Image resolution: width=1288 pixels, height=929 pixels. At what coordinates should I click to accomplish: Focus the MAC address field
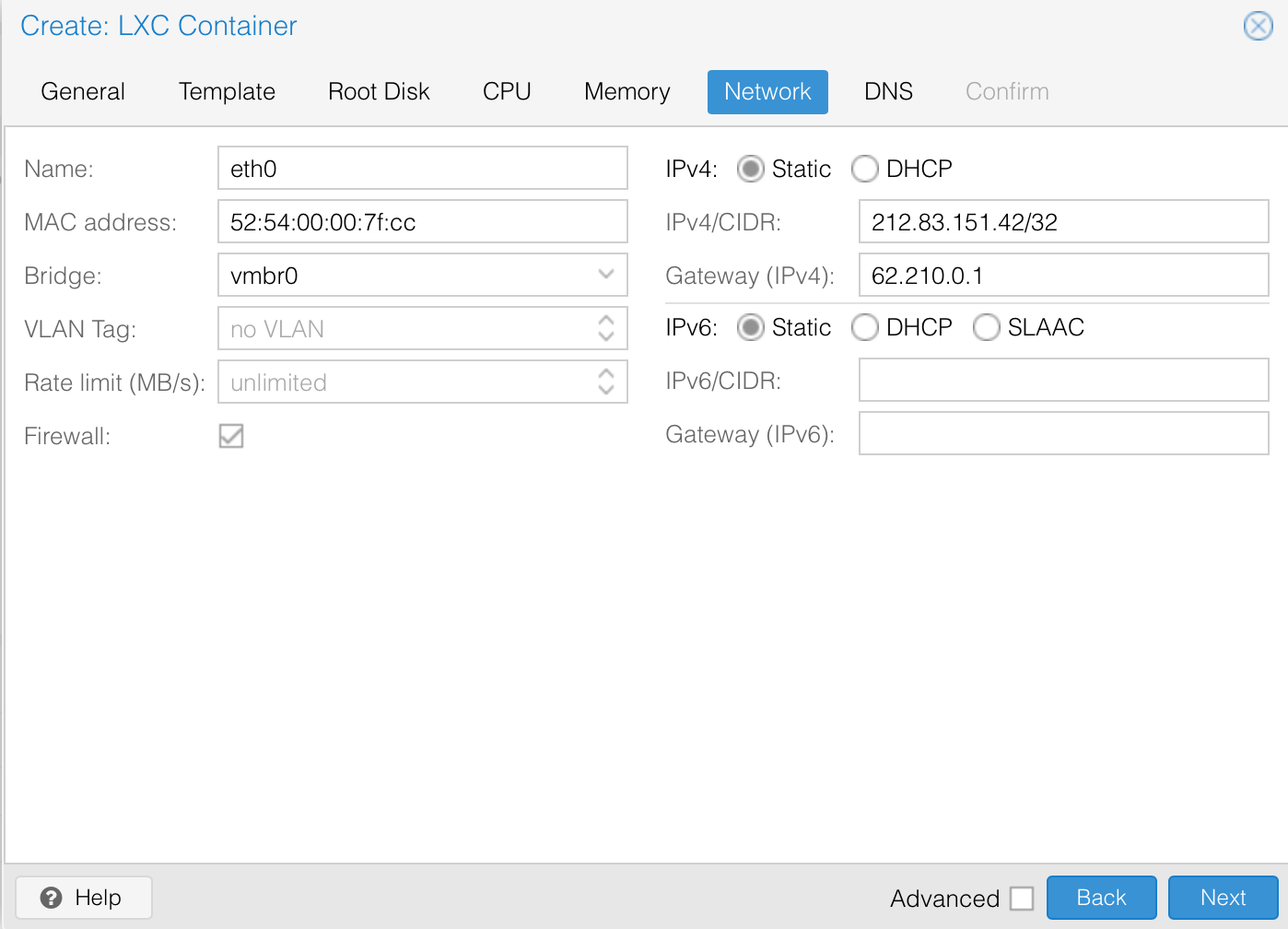pos(422,222)
